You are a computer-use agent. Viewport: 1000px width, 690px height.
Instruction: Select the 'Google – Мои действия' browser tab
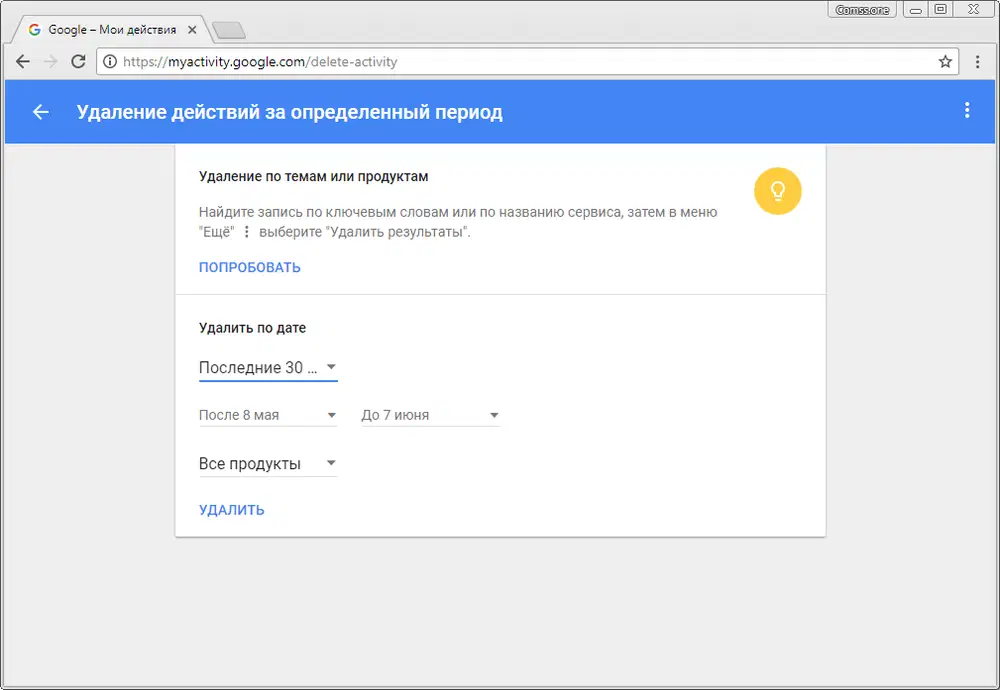tap(110, 29)
